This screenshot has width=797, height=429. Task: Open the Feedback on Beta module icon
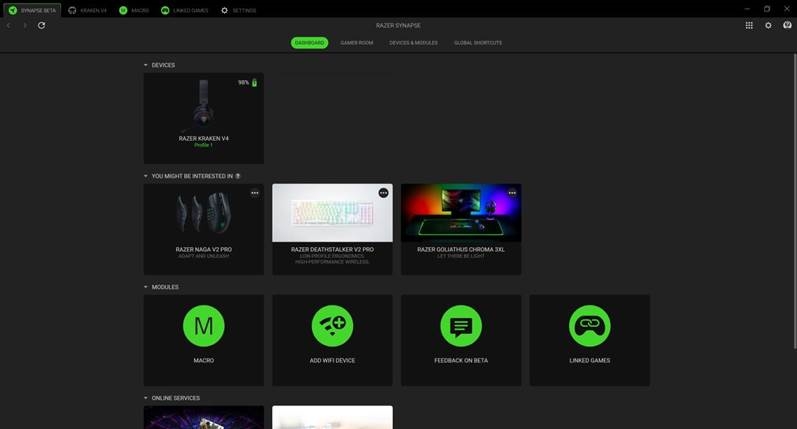point(461,326)
